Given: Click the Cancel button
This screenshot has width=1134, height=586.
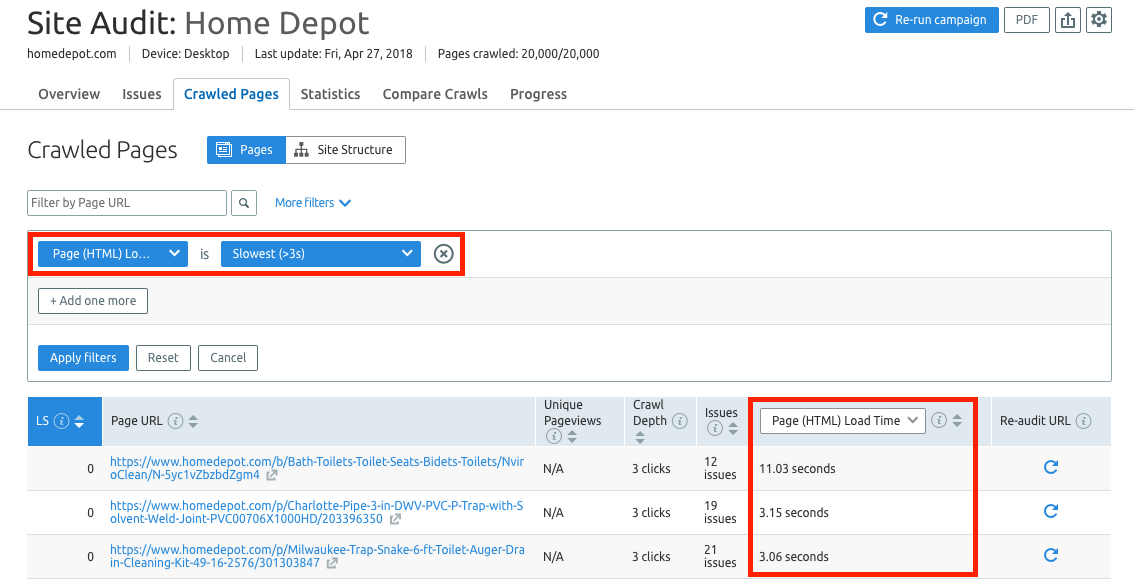Looking at the screenshot, I should 228,357.
